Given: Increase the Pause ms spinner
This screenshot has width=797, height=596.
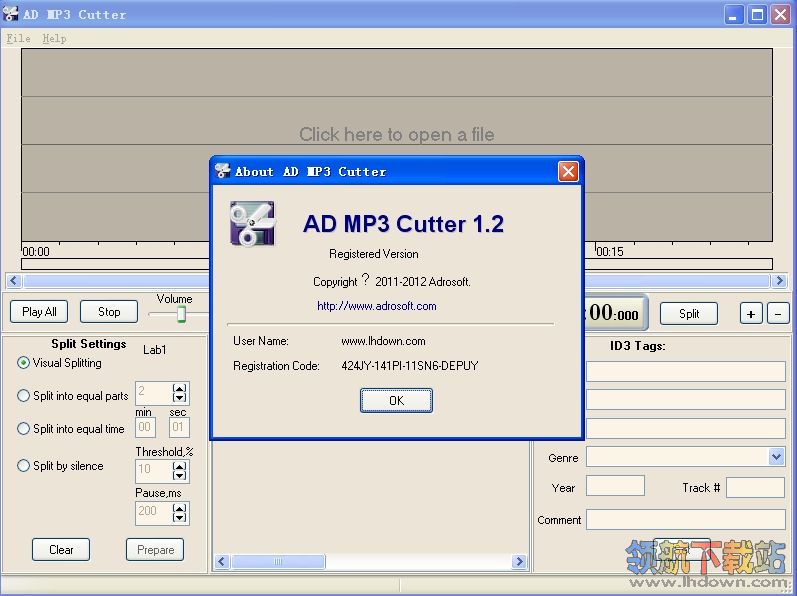Looking at the screenshot, I should (179, 508).
